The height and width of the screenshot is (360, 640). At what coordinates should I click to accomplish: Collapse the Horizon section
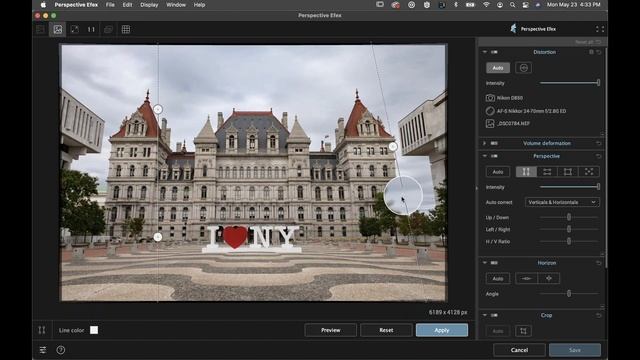point(484,263)
